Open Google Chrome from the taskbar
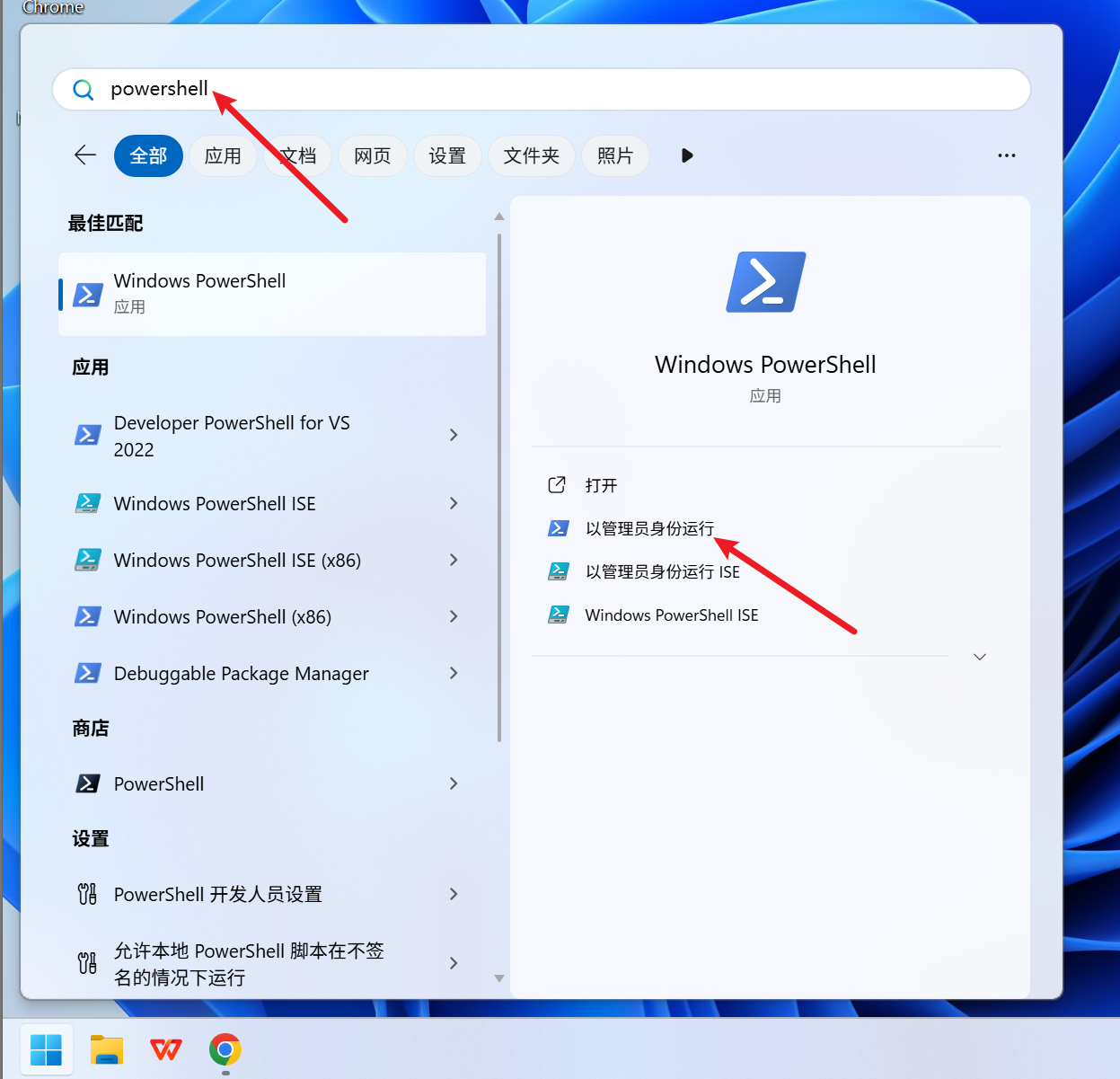Viewport: 1120px width, 1079px height. pos(225,1048)
